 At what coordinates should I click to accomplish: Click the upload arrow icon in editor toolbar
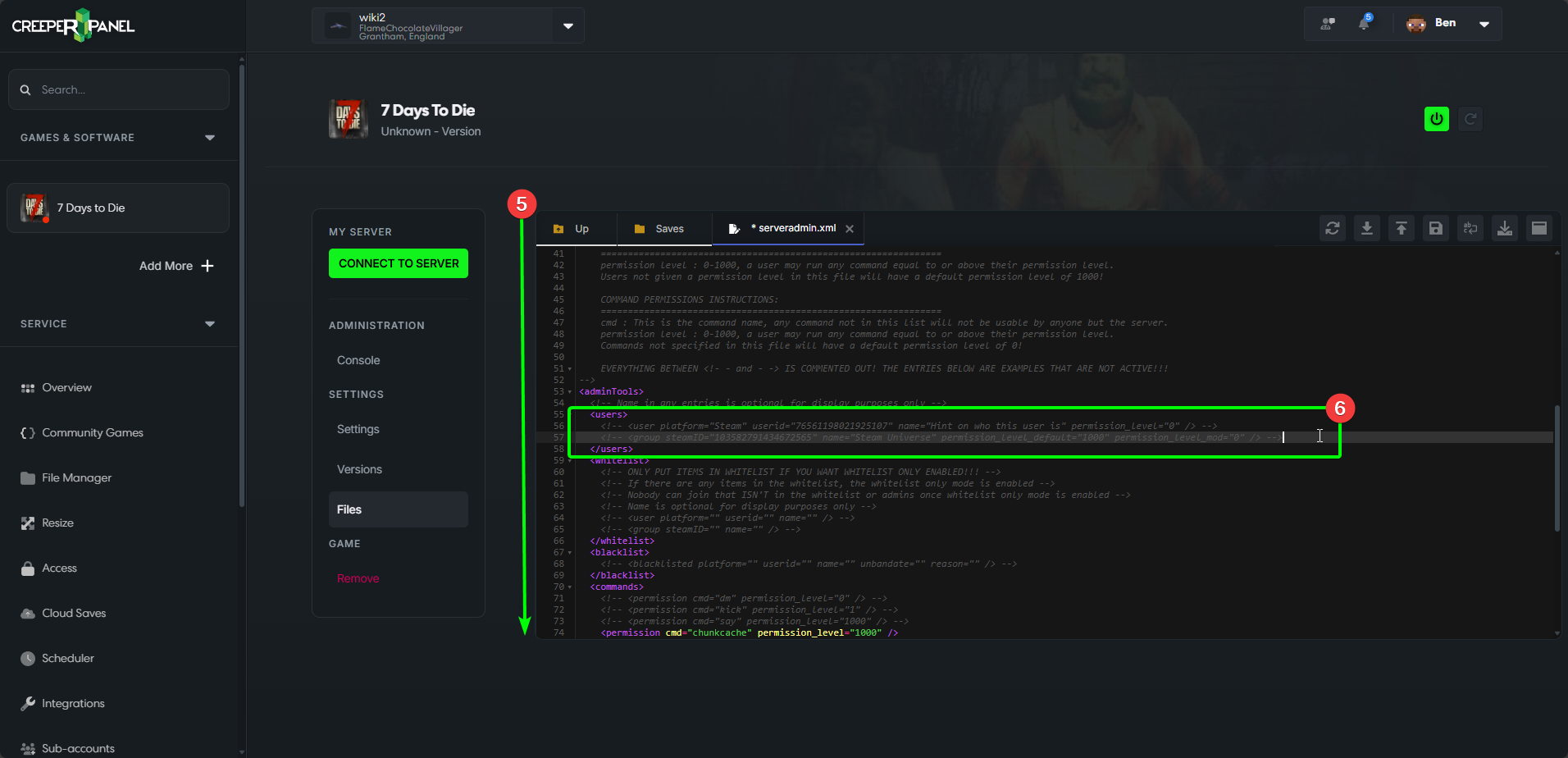point(1402,228)
